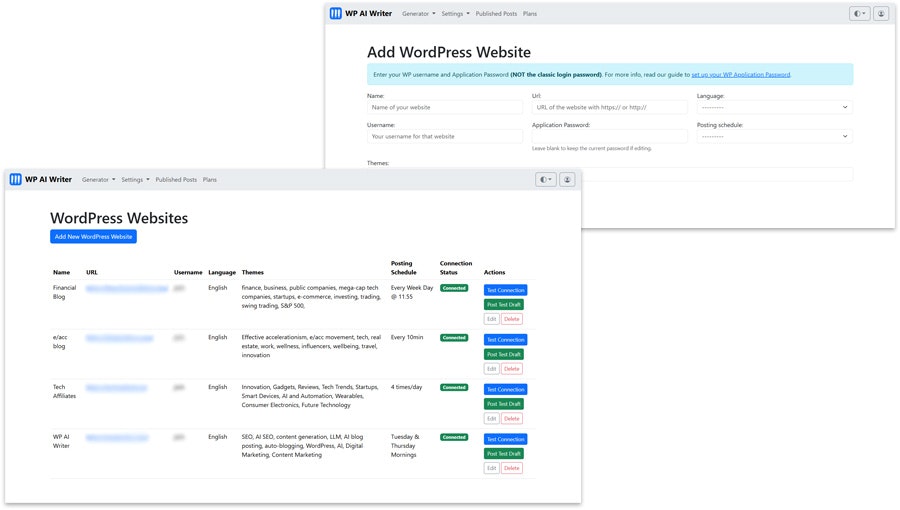The image size is (900, 510).
Task: Click the 'WordPress Websites' page heading
Action: (x=119, y=218)
